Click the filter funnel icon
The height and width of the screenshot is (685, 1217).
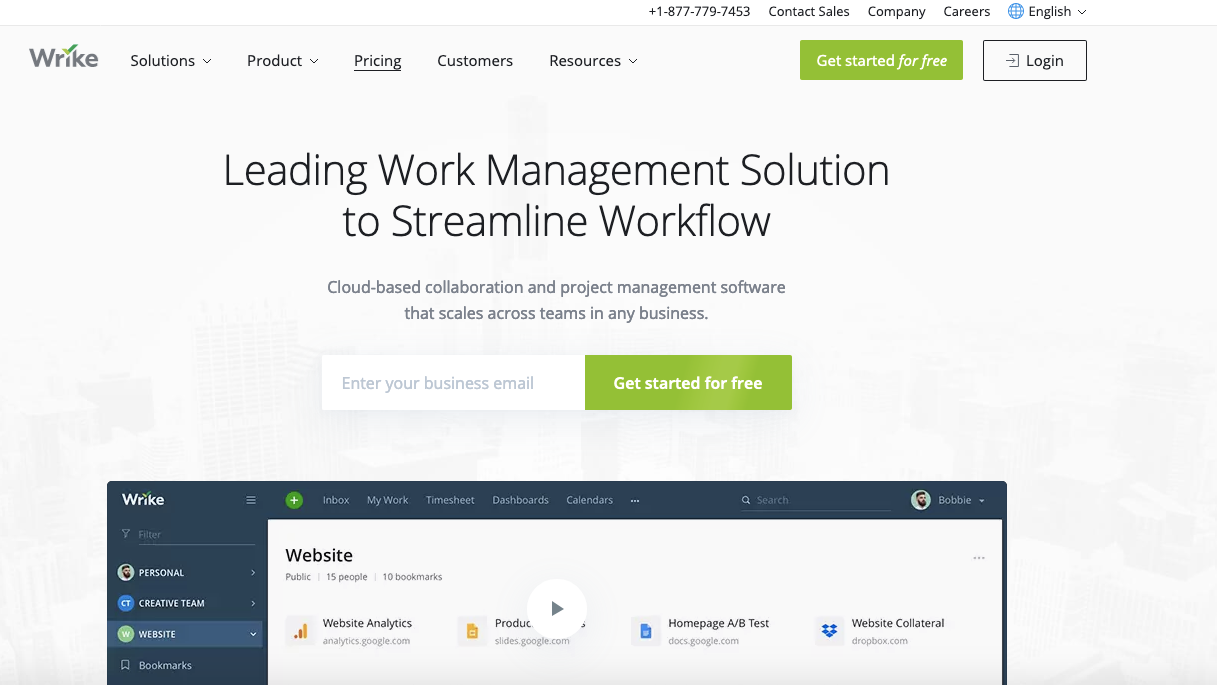[125, 534]
